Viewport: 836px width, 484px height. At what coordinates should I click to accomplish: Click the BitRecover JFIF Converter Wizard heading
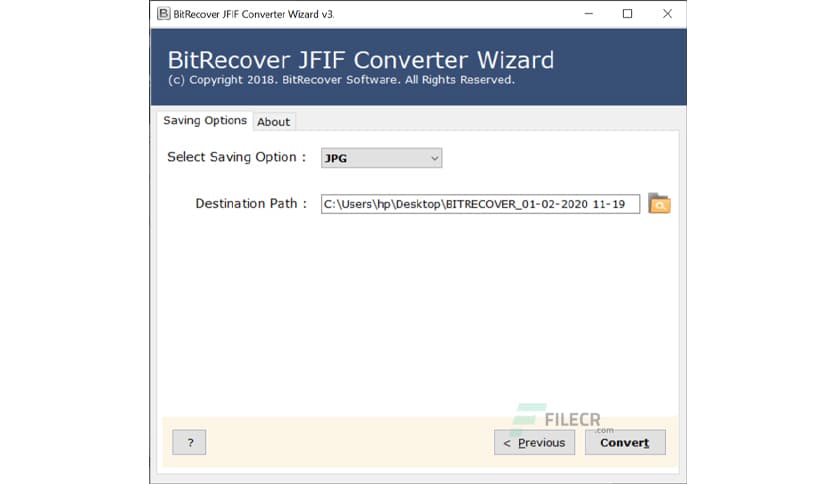[x=361, y=60]
